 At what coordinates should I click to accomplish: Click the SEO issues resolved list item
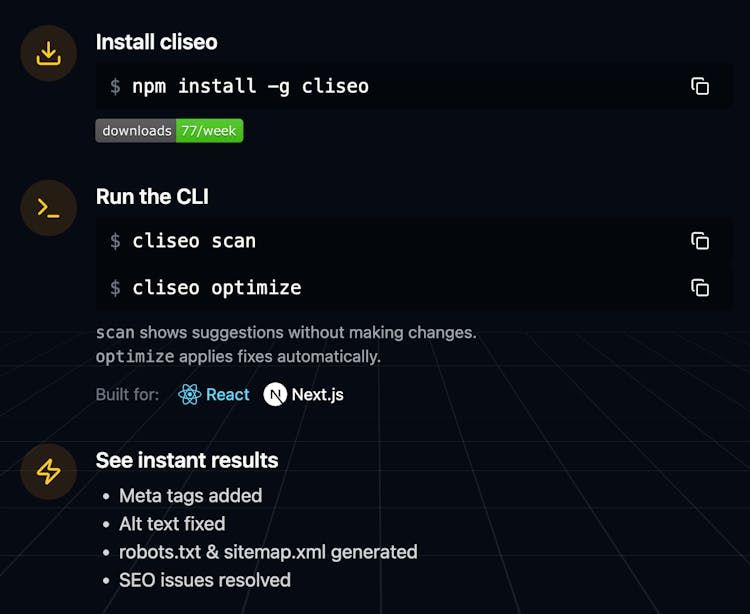point(205,580)
